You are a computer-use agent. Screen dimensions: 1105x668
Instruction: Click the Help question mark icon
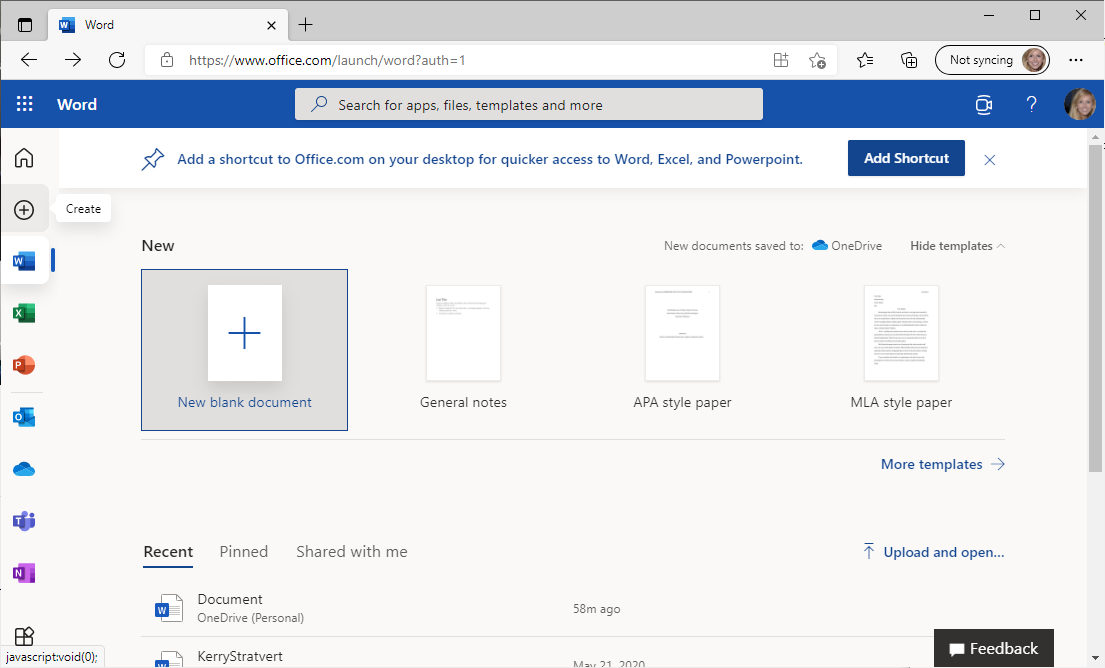pyautogui.click(x=1032, y=105)
